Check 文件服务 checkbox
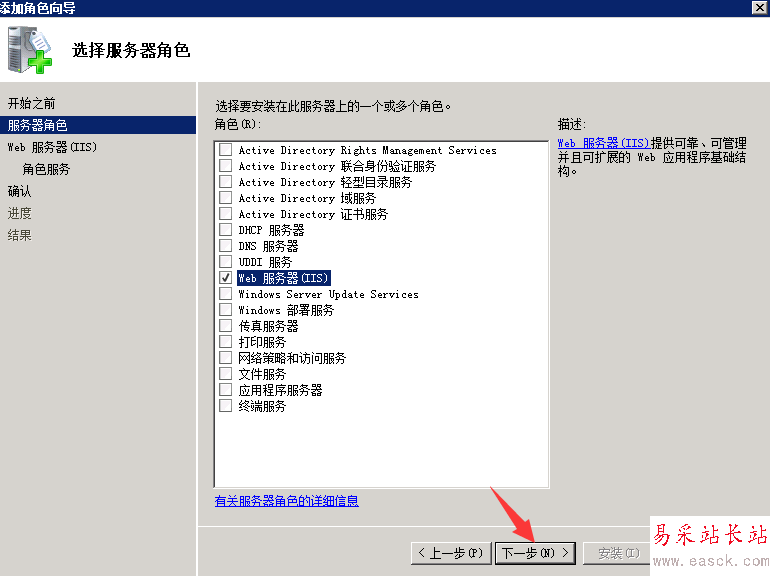This screenshot has height=576, width=770. pyautogui.click(x=225, y=374)
